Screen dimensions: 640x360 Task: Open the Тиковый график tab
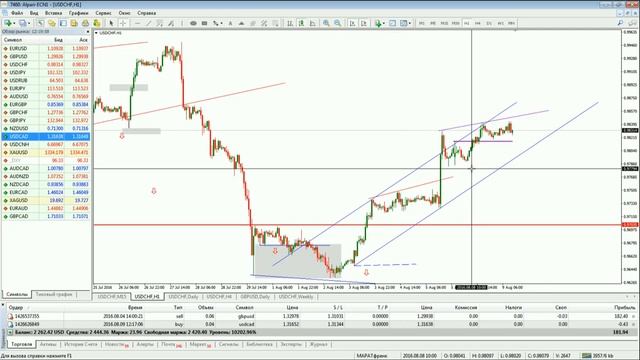[53, 294]
